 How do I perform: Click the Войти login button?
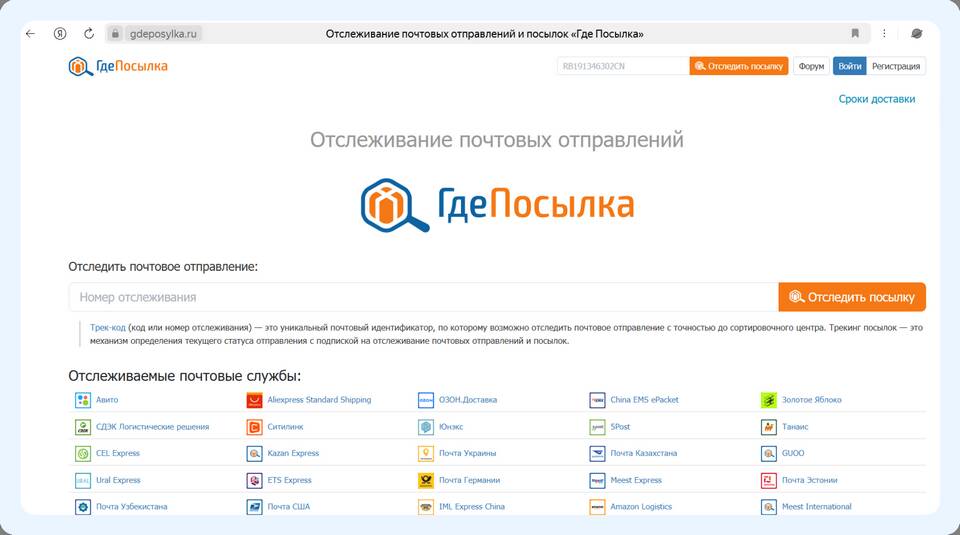[850, 66]
